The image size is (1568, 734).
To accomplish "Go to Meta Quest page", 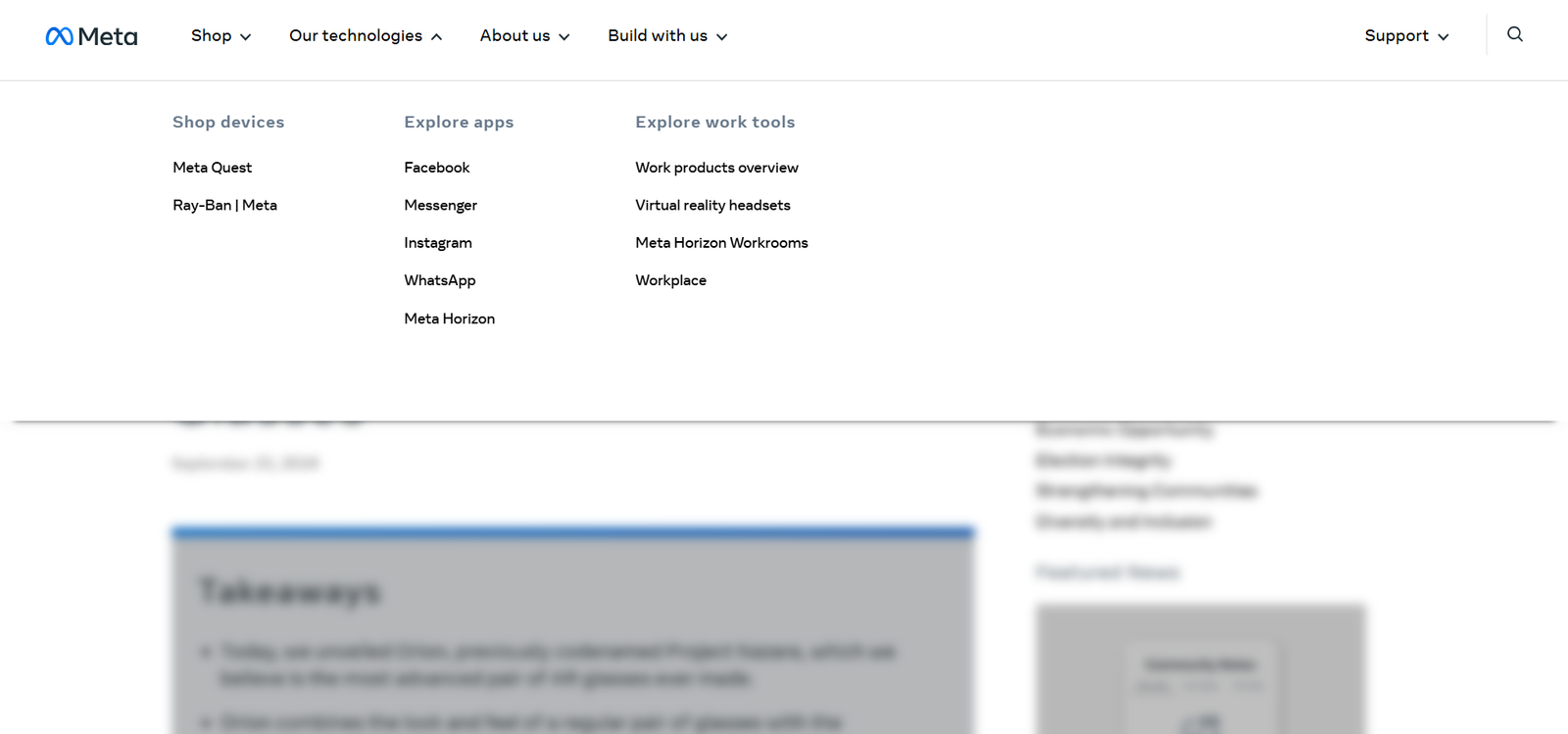I will pos(212,168).
